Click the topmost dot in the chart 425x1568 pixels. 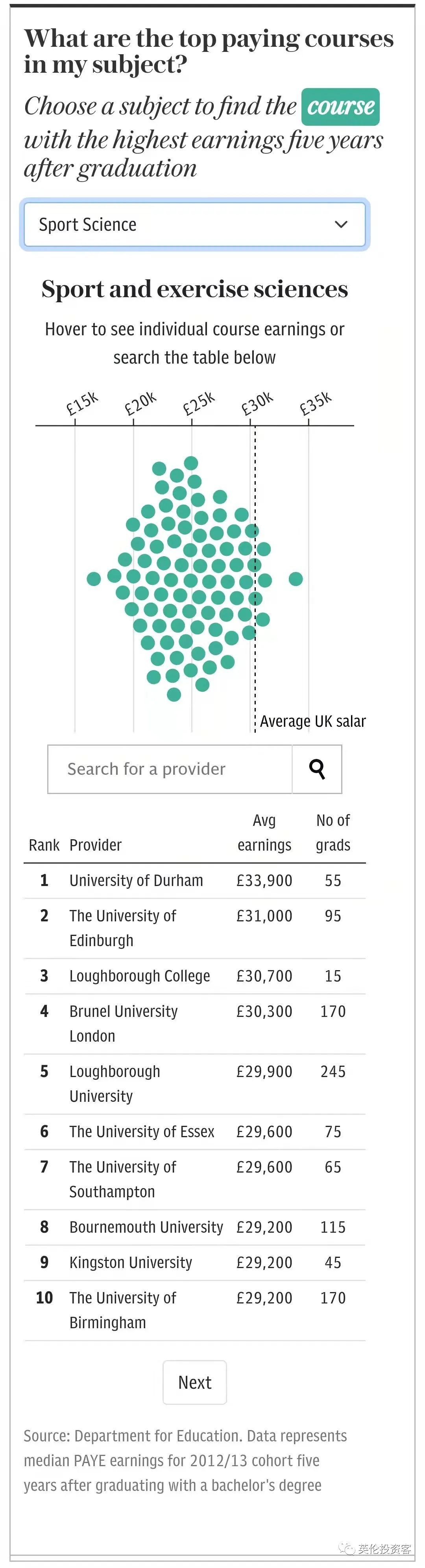191,463
